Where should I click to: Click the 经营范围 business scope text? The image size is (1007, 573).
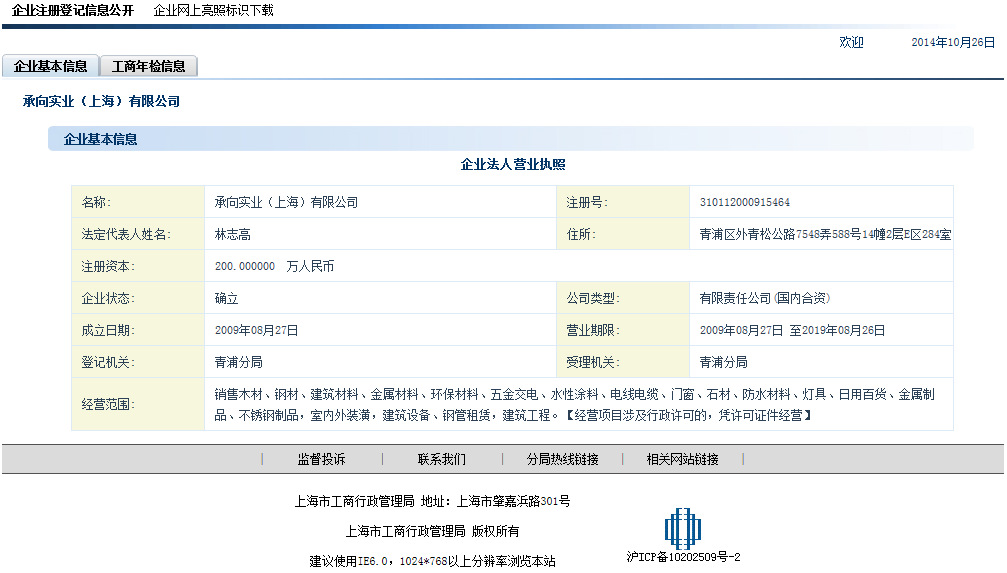tap(575, 405)
